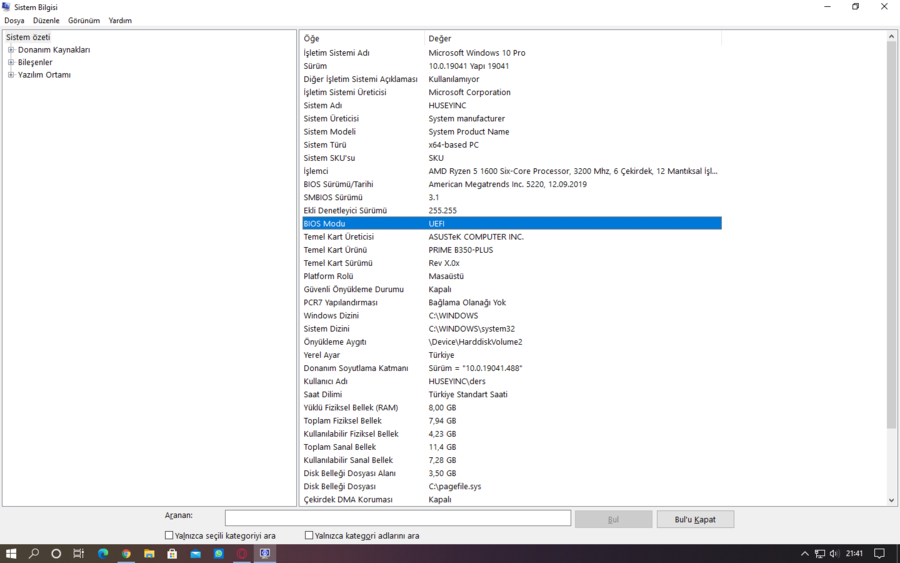This screenshot has height=563, width=900.
Task: Open the Görünüm menu
Action: pos(84,21)
